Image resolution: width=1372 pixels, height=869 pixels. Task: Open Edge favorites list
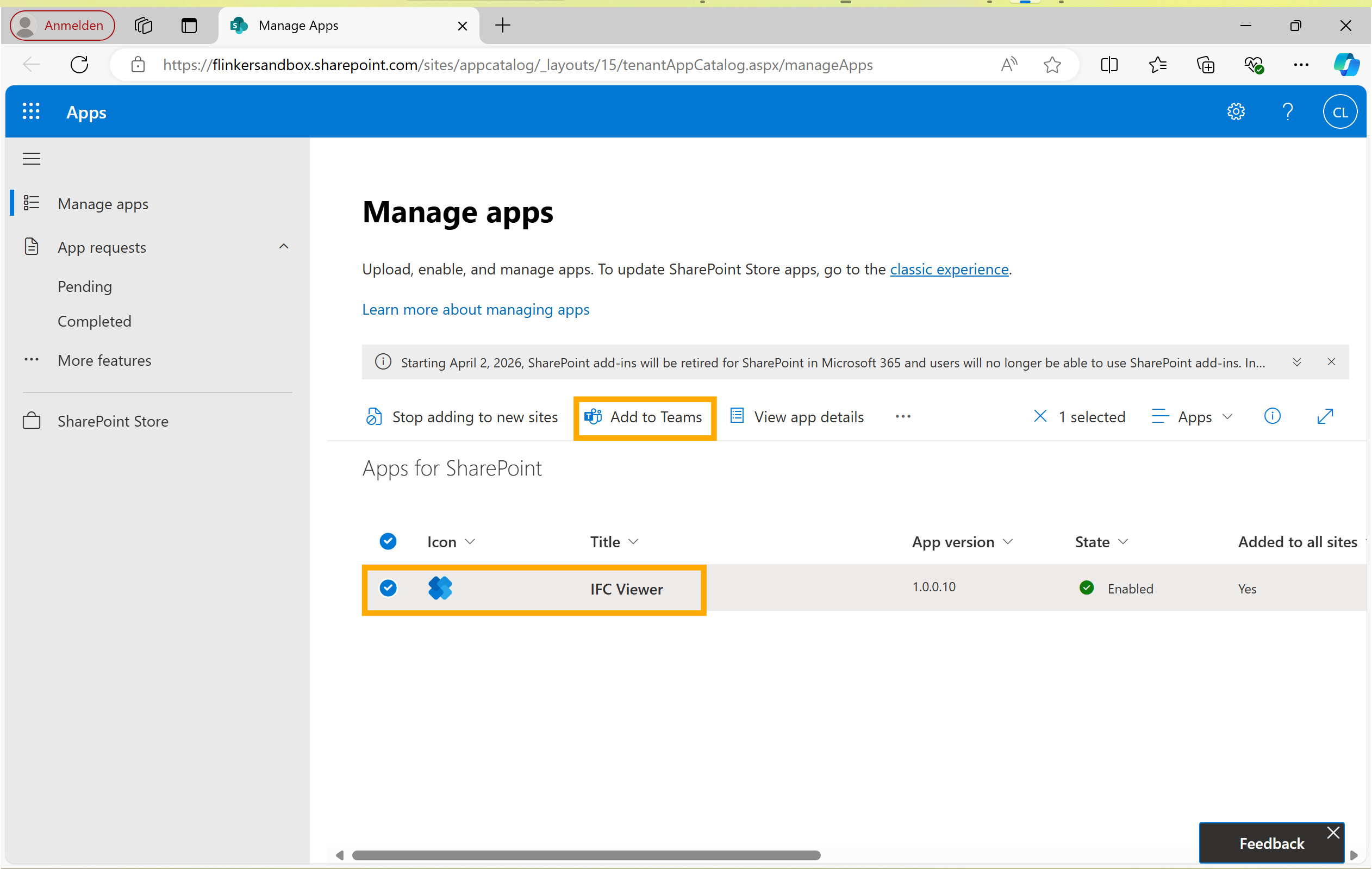pos(1157,65)
